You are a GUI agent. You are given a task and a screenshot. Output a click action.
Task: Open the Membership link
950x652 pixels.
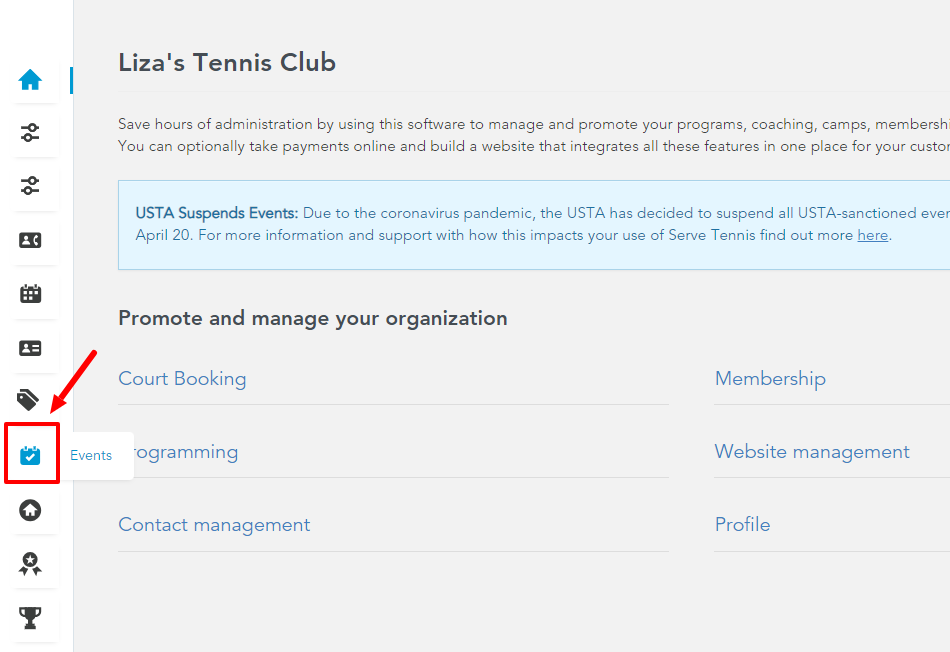pos(770,379)
